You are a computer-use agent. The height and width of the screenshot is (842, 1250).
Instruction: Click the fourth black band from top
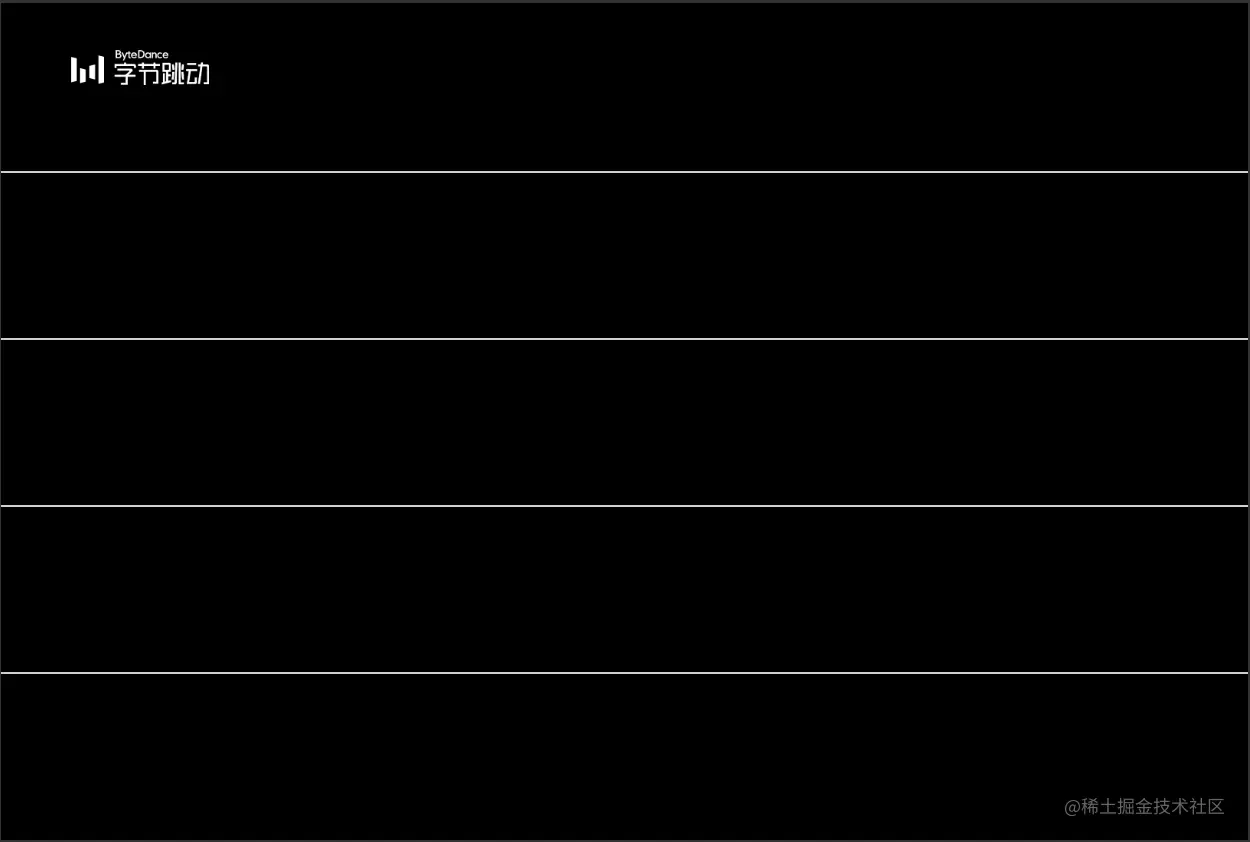pyautogui.click(x=625, y=590)
